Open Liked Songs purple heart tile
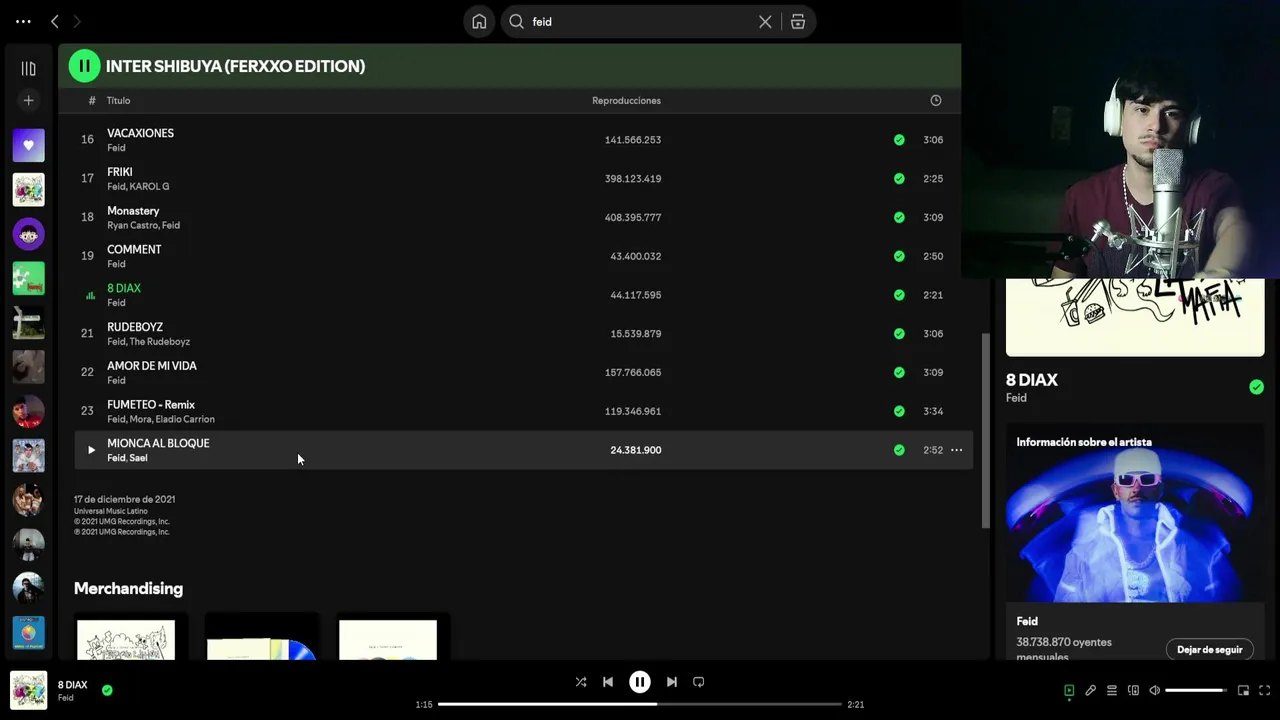The width and height of the screenshot is (1280, 720). tap(28, 145)
